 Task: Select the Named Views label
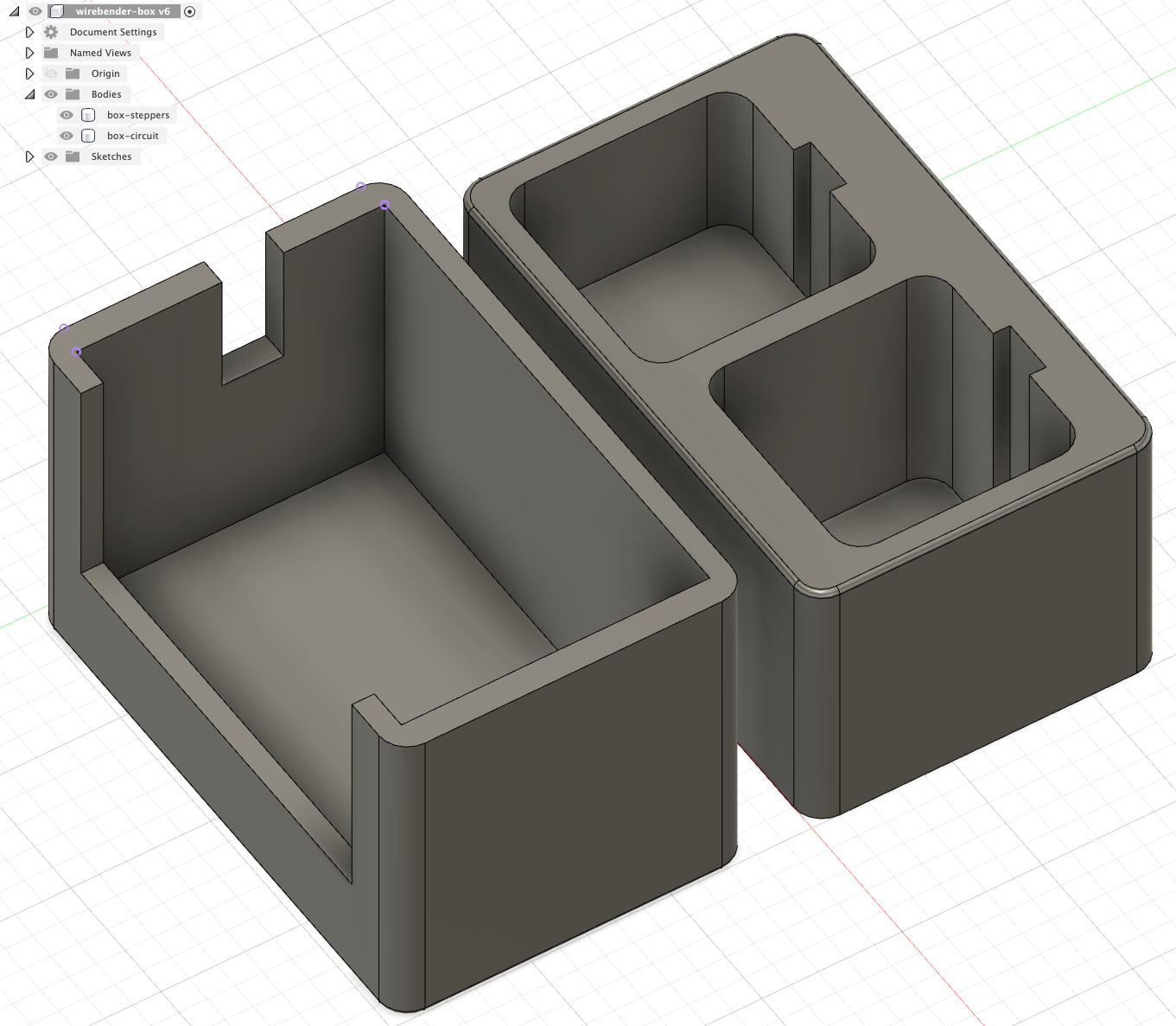click(x=100, y=53)
